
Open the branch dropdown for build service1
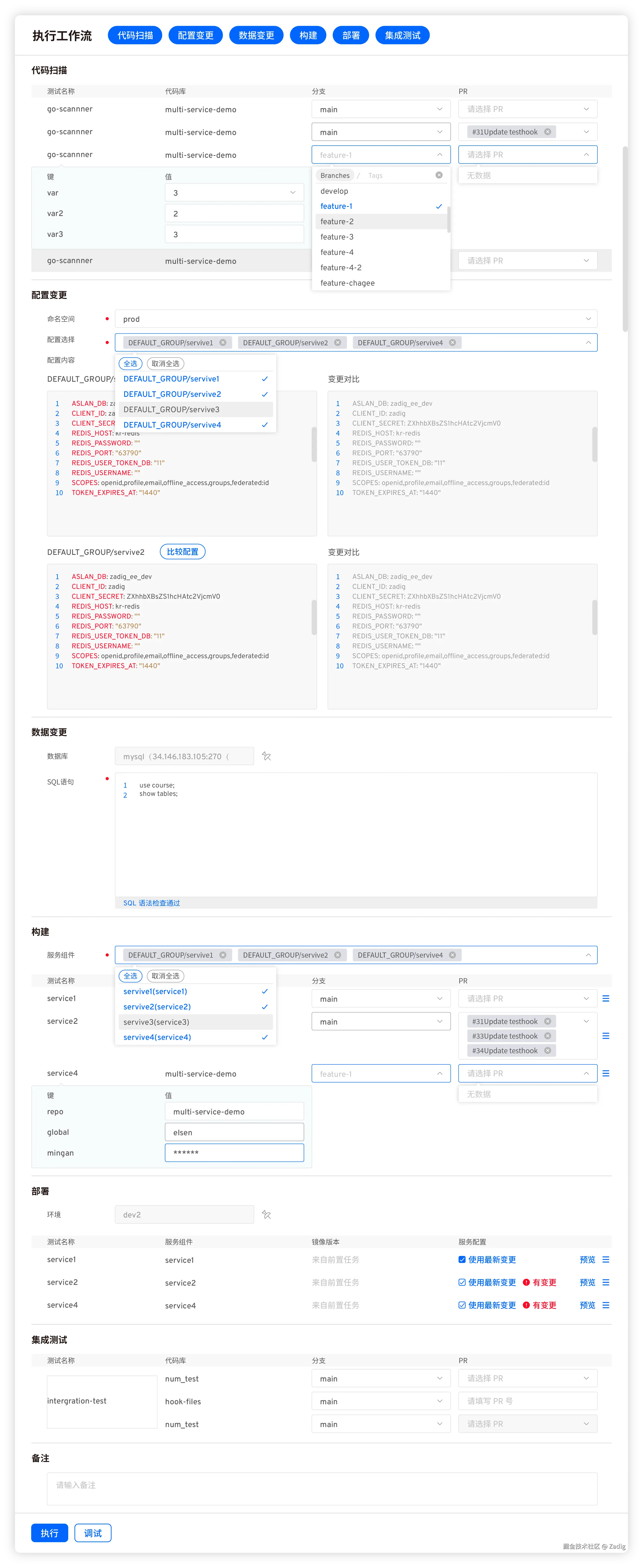tap(381, 999)
